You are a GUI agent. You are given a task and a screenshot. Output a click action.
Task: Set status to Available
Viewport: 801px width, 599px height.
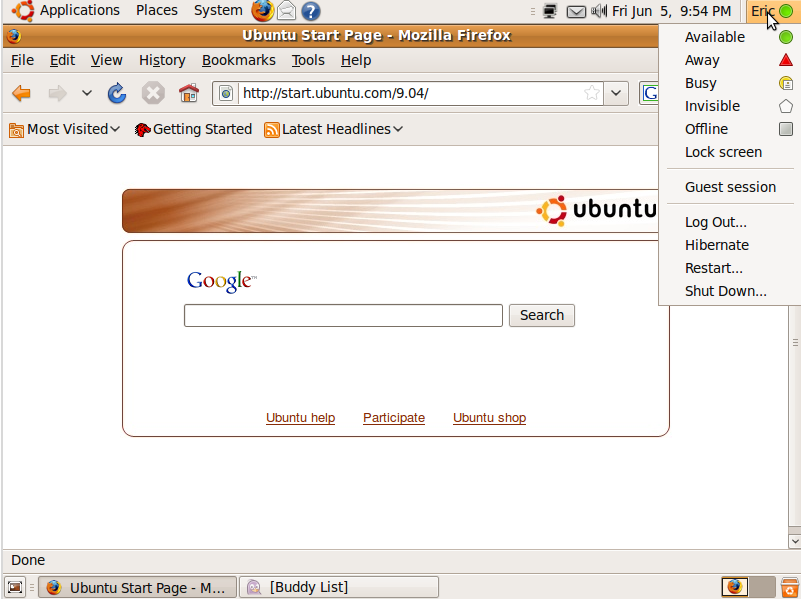pos(729,37)
